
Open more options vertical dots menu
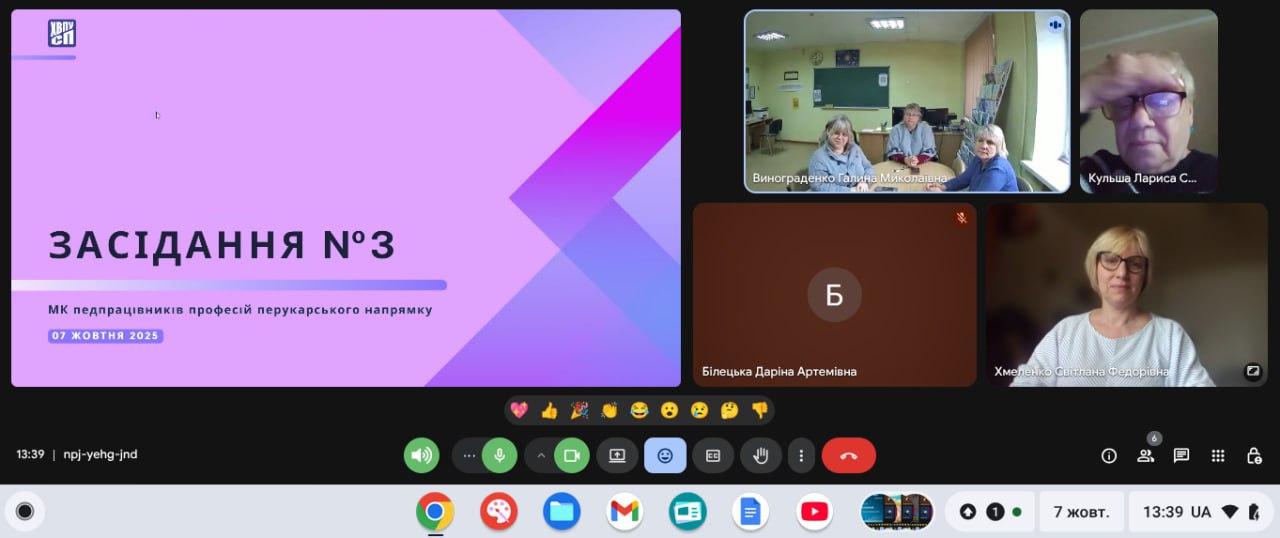[x=801, y=456]
